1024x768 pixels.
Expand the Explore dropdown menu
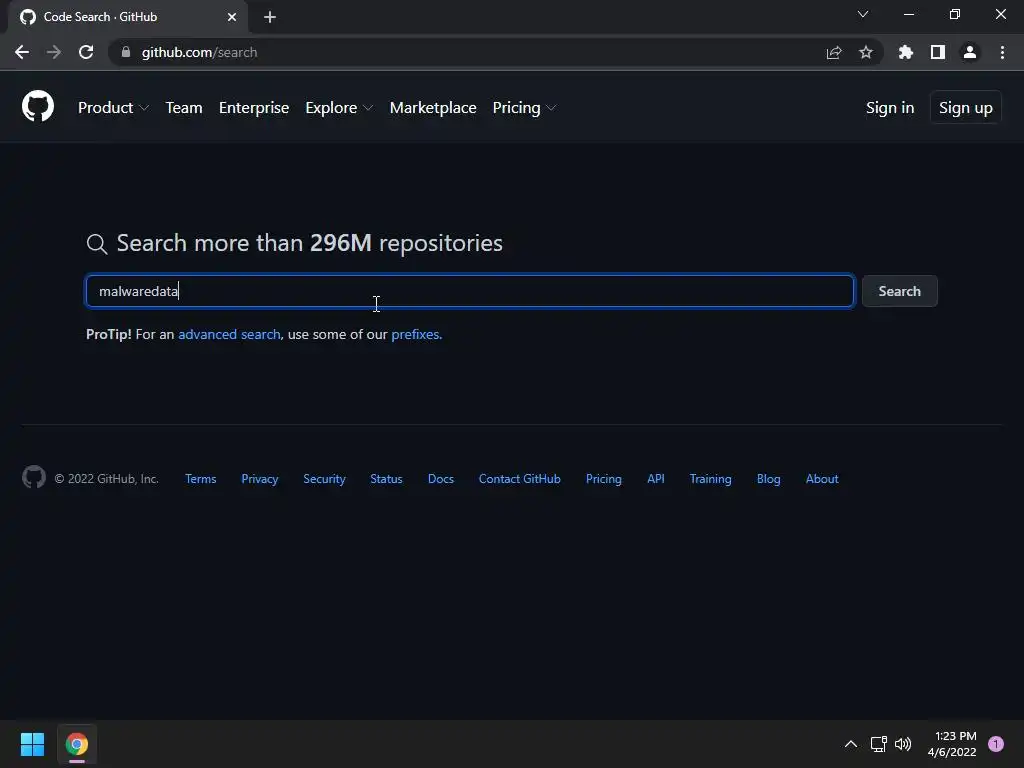339,108
